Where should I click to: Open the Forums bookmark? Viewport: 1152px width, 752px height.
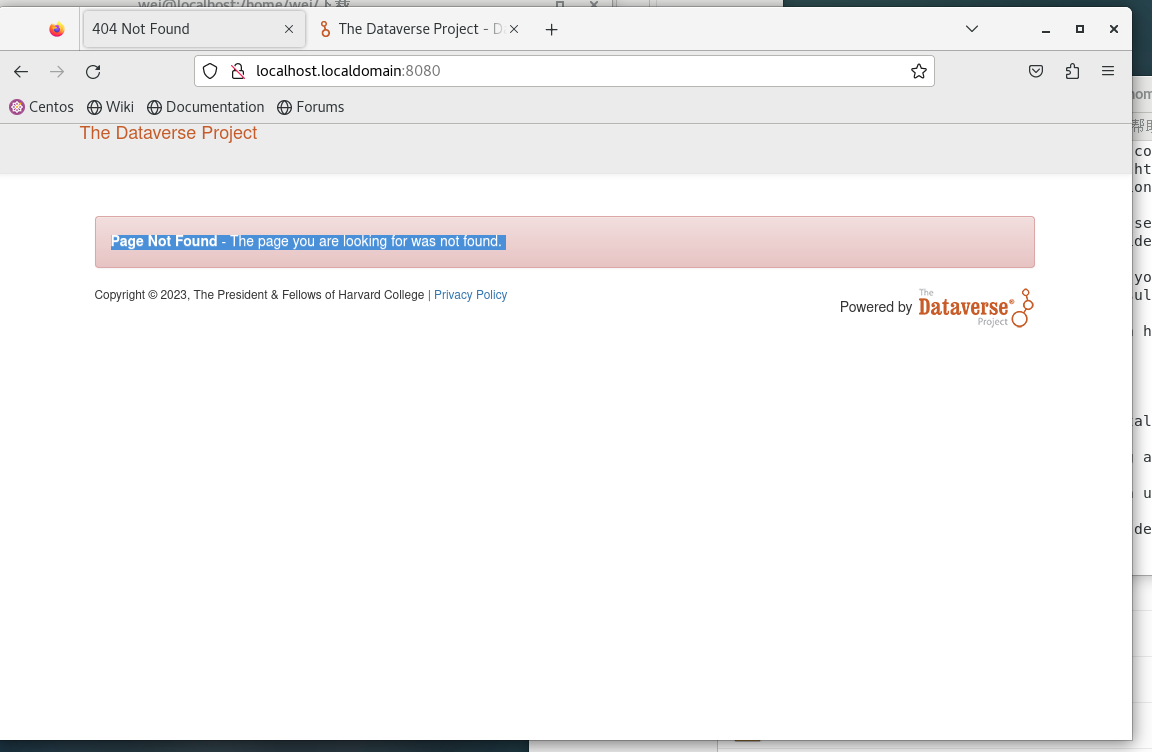[x=310, y=107]
